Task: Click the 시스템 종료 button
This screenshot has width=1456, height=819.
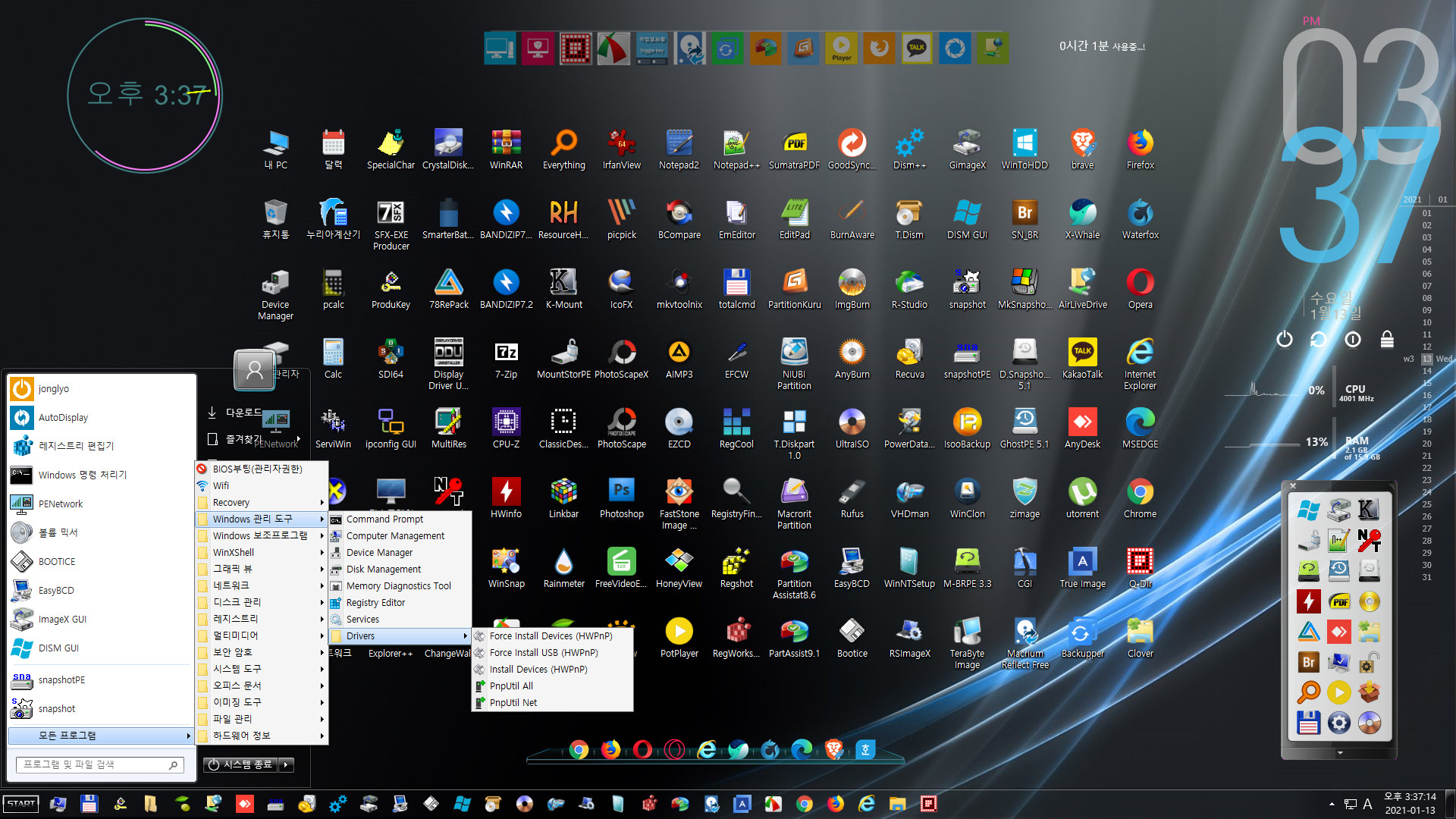Action: [240, 765]
